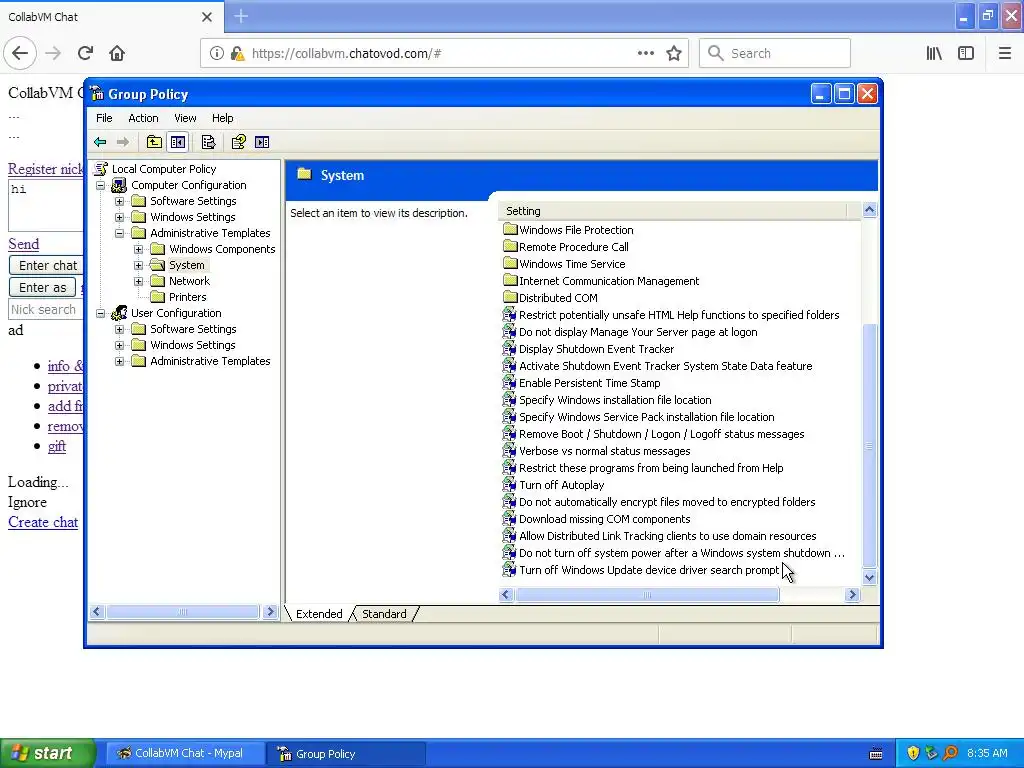This screenshot has height=768, width=1024.
Task: Open the Help menu
Action: click(222, 118)
